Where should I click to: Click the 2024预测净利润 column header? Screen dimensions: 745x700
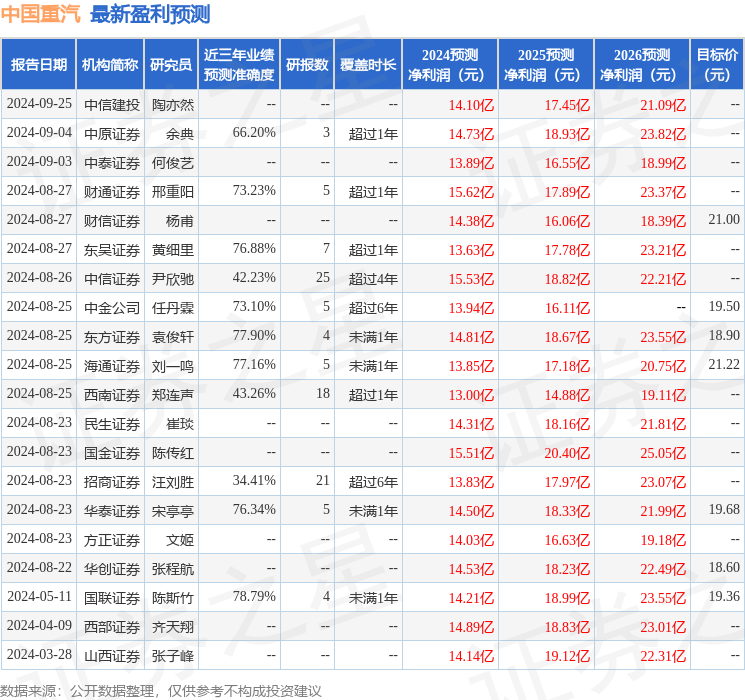tap(450, 65)
